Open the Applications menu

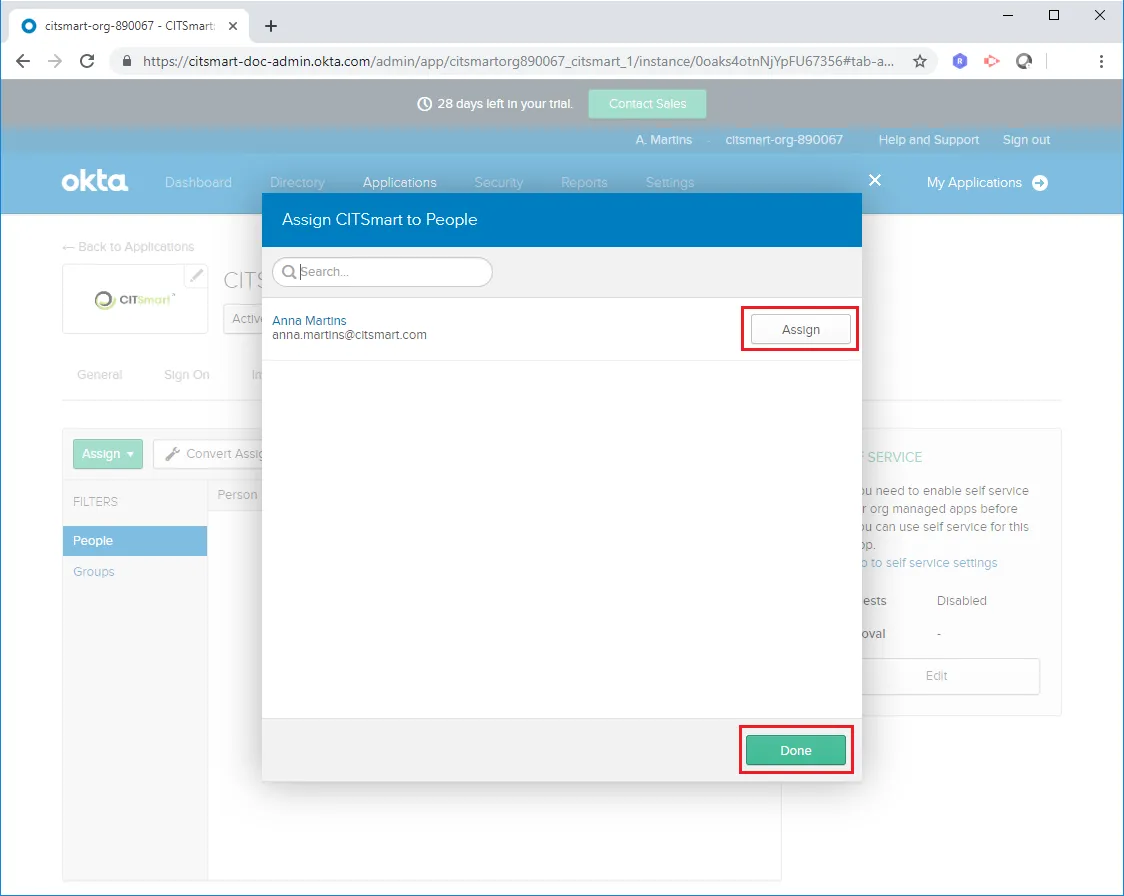click(x=399, y=183)
